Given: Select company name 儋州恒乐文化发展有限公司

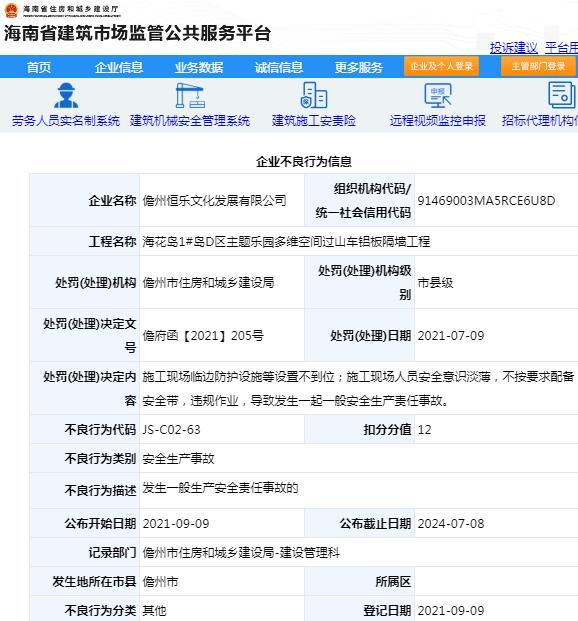Looking at the screenshot, I should 214,201.
